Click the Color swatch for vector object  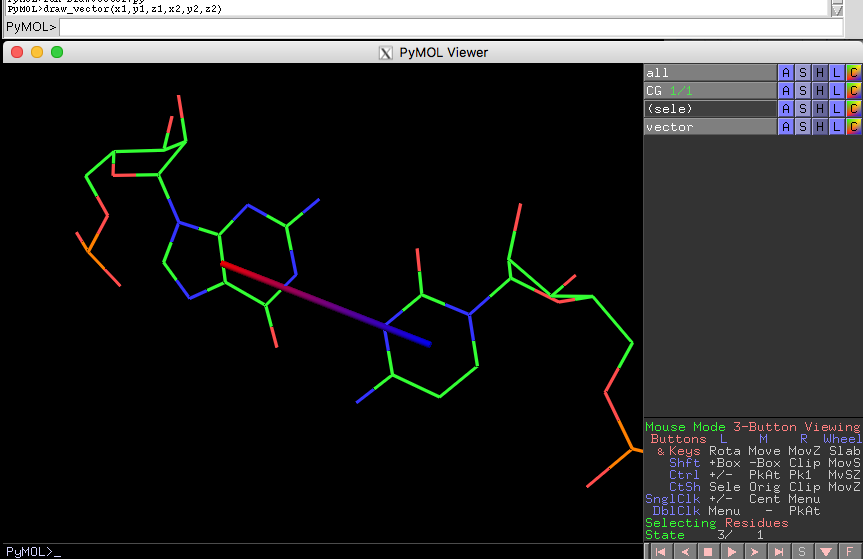[x=853, y=127]
